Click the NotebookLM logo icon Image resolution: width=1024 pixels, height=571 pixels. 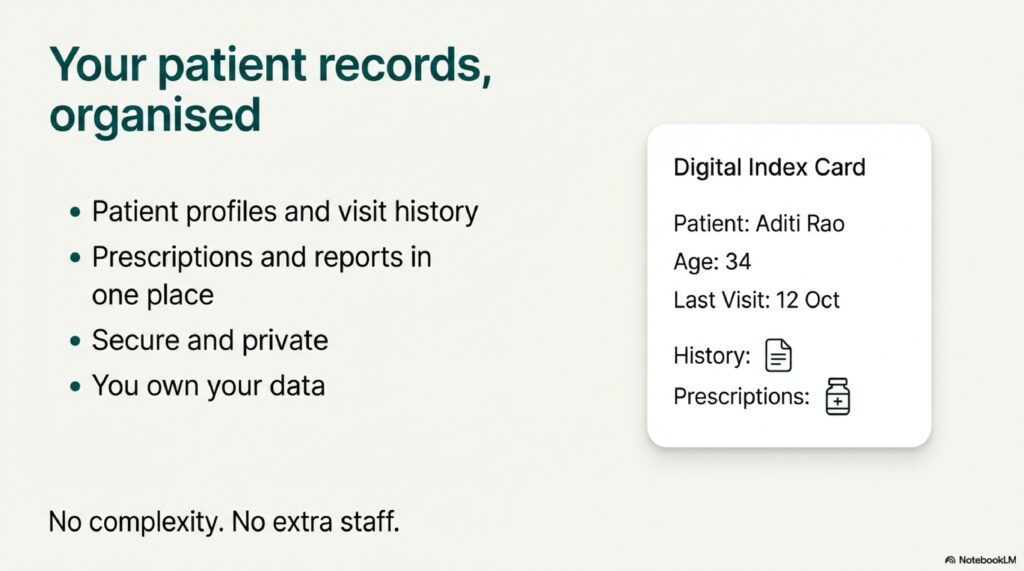pos(948,559)
